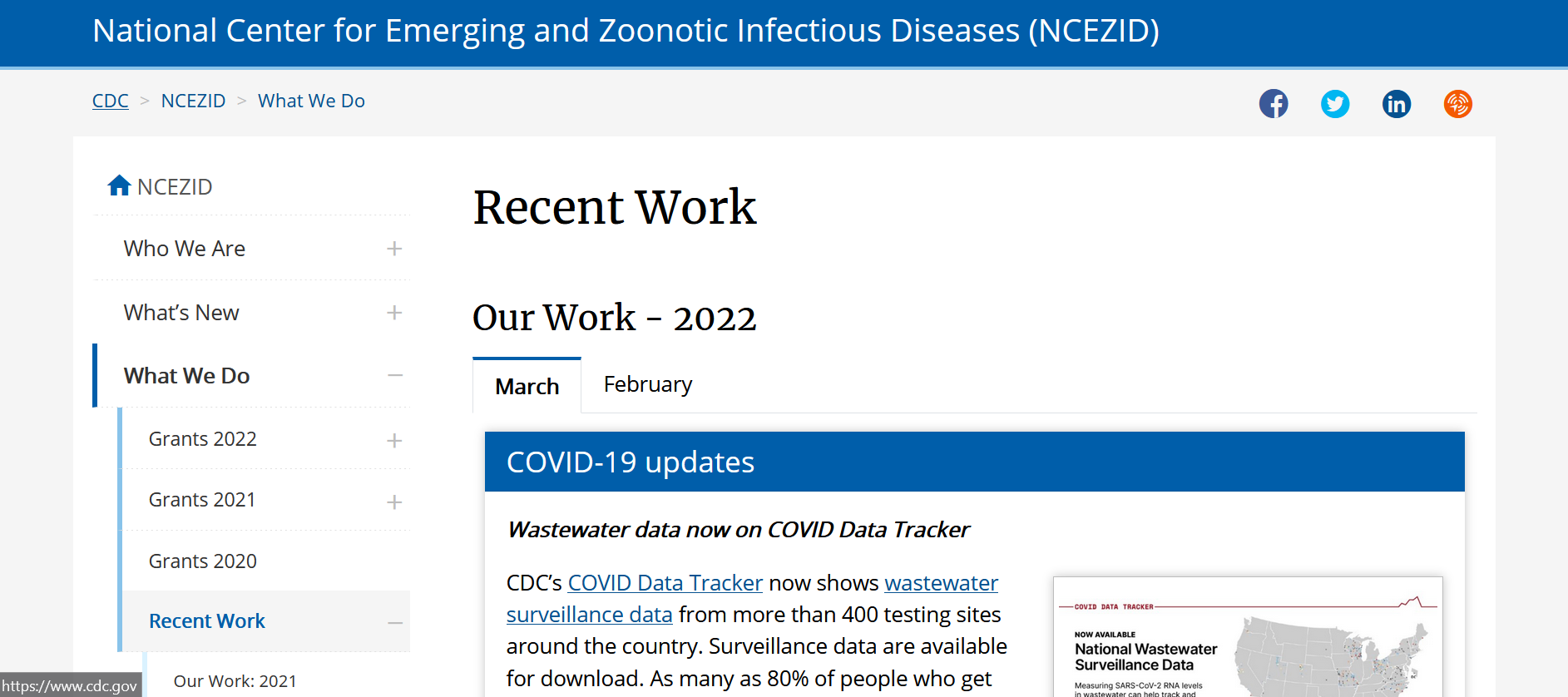The image size is (1568, 697).
Task: Collapse the Recent Work submenu
Action: (x=394, y=622)
